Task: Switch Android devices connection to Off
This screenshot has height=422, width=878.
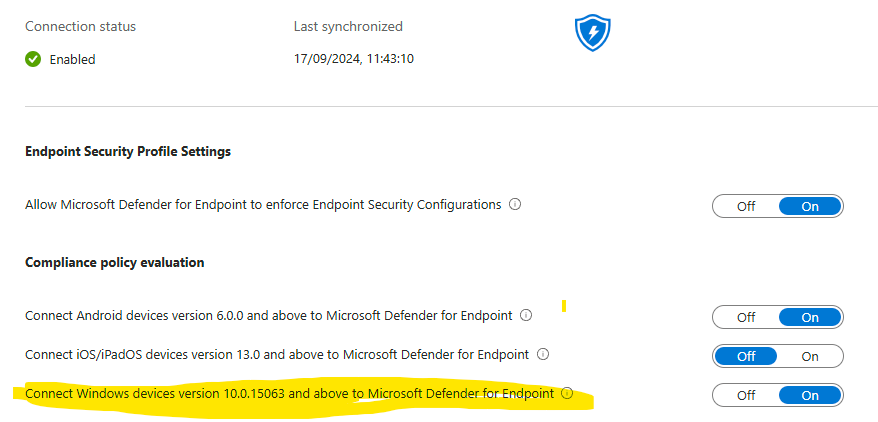Action: (746, 317)
